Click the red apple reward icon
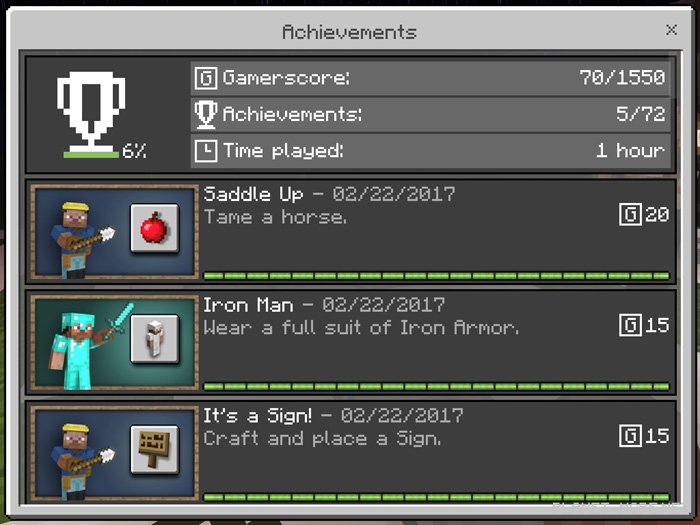 pyautogui.click(x=154, y=228)
